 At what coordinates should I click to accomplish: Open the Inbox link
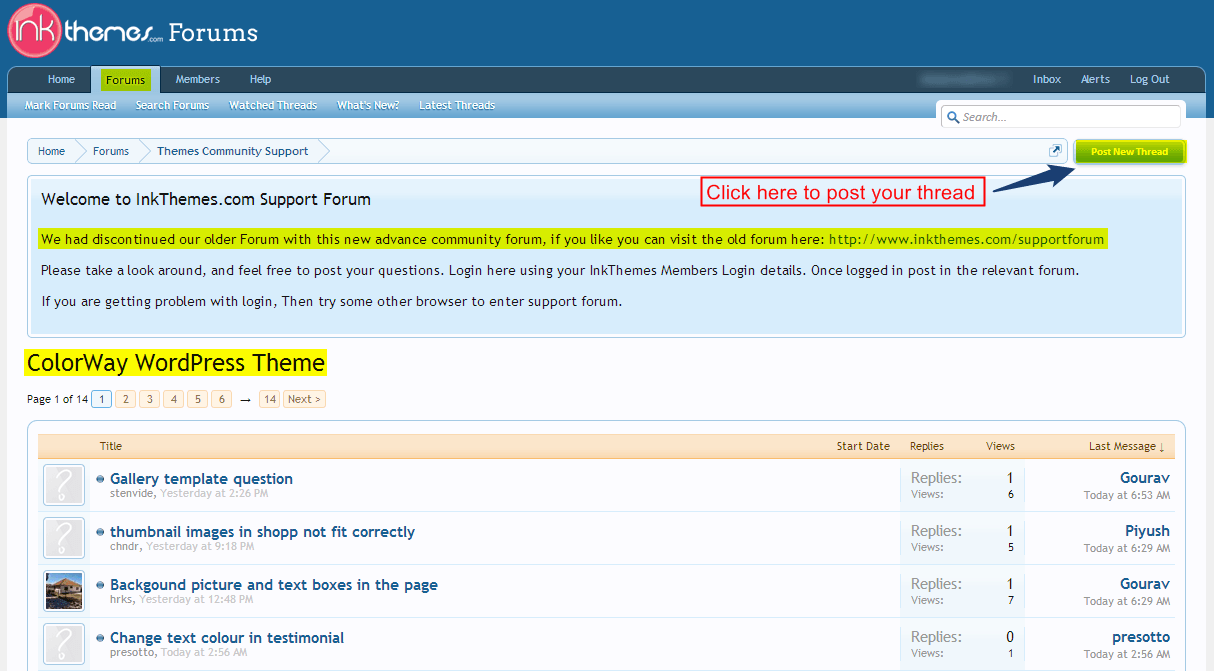tap(1047, 79)
